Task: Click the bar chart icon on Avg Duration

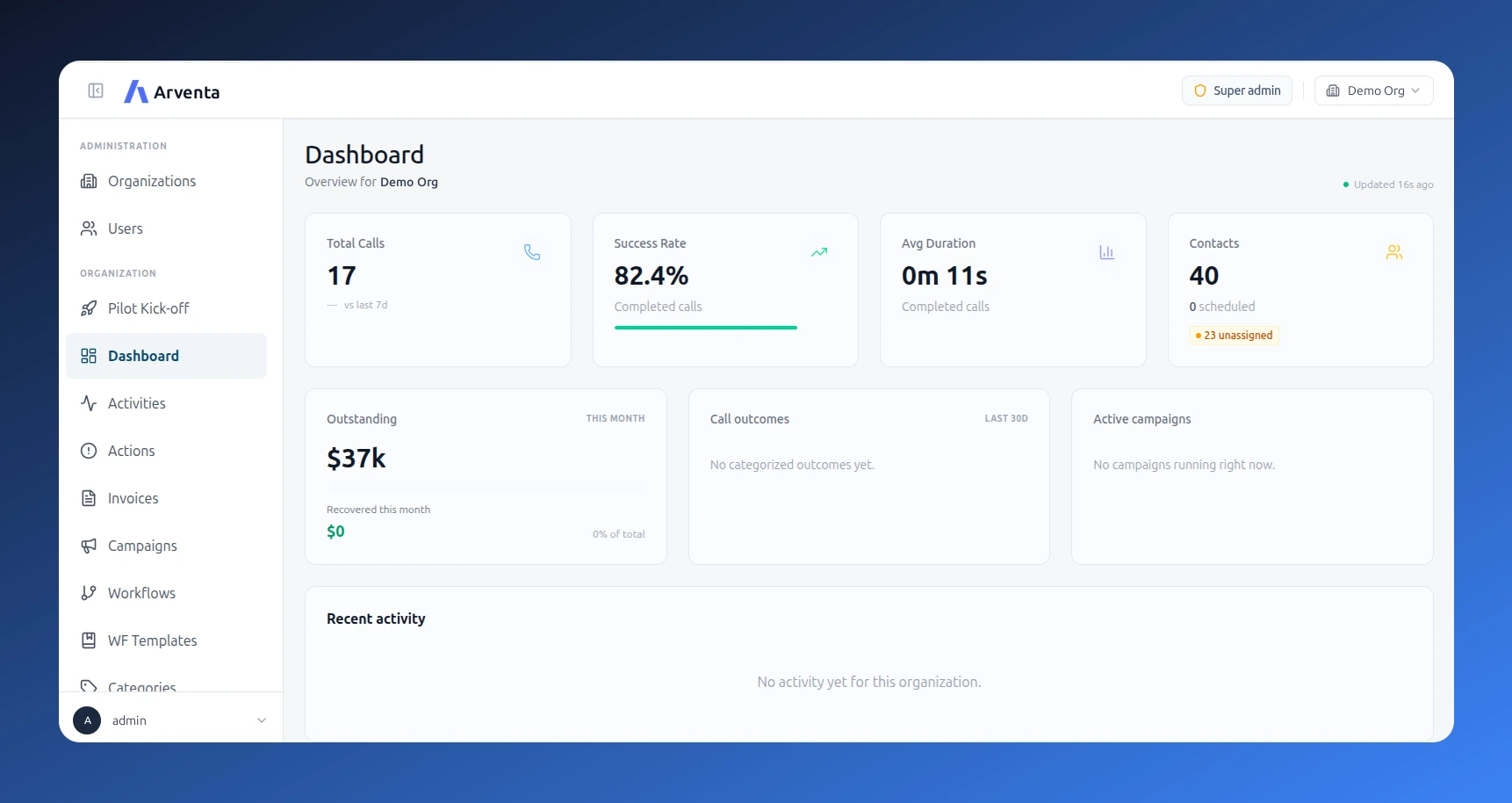Action: pos(1107,252)
